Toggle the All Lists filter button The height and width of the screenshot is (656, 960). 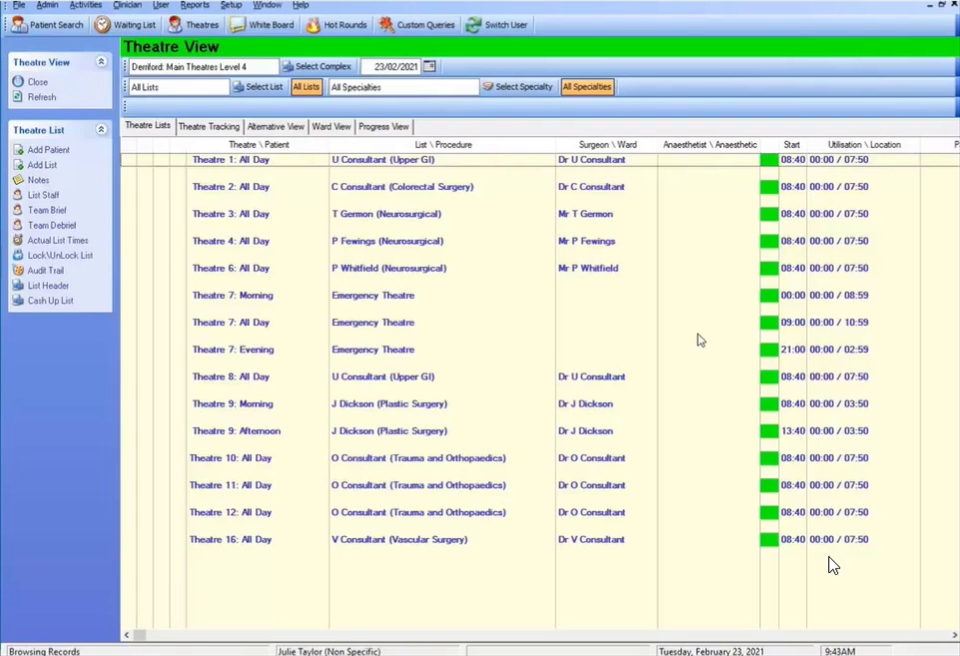point(306,87)
